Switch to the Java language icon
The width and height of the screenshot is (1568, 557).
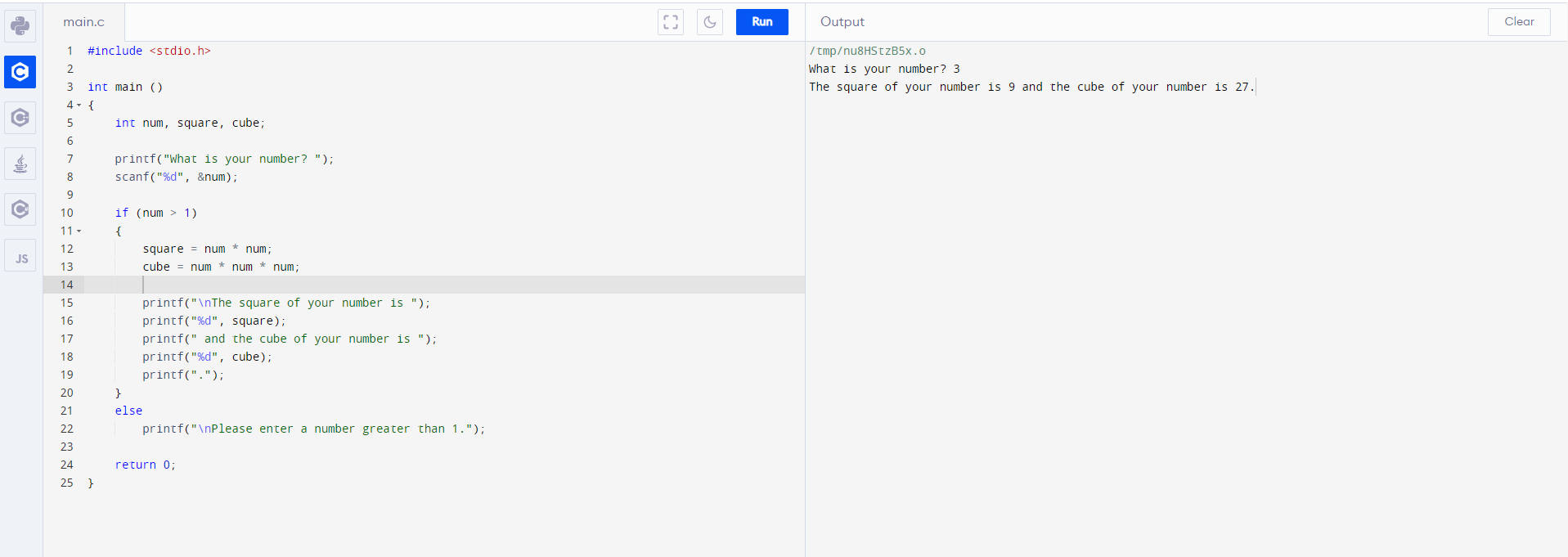20,164
